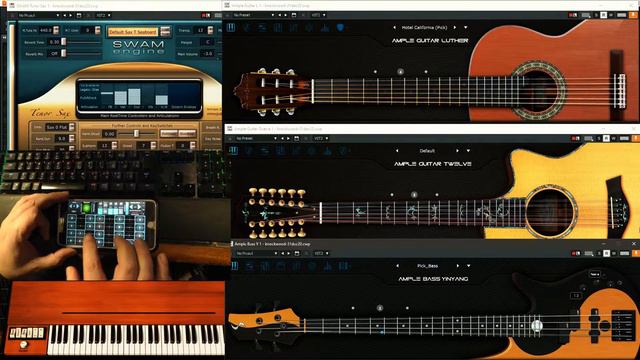Go to the preset before Pick_Bass in Bass
This screenshot has height=360, width=640.
(398, 266)
